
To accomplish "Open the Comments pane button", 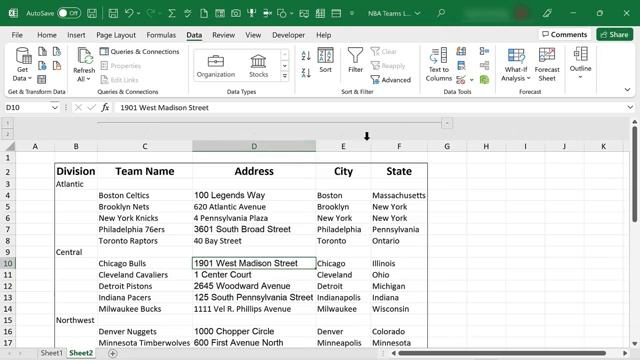I will click(x=564, y=35).
